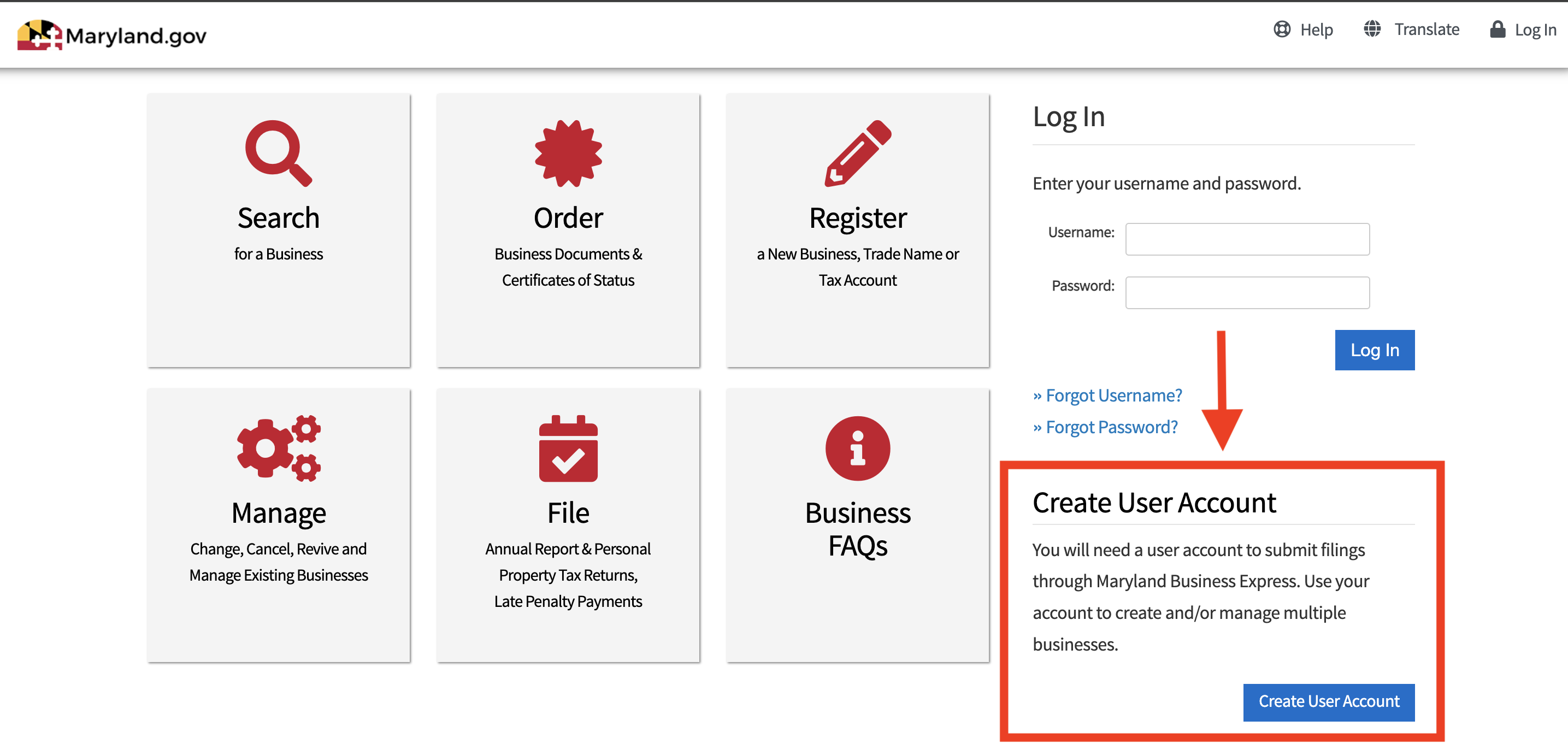This screenshot has width=1568, height=744.
Task: Click the Create User Account button
Action: [x=1329, y=702]
